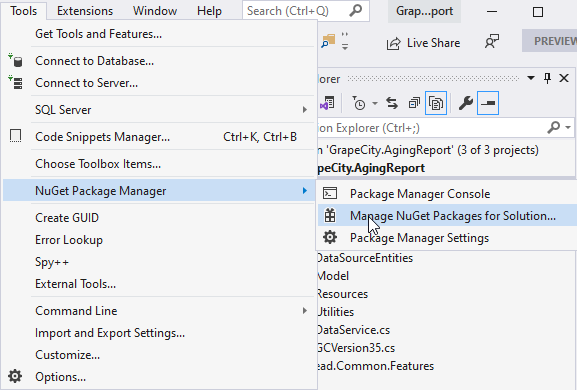Open Options...

click(x=159, y=377)
